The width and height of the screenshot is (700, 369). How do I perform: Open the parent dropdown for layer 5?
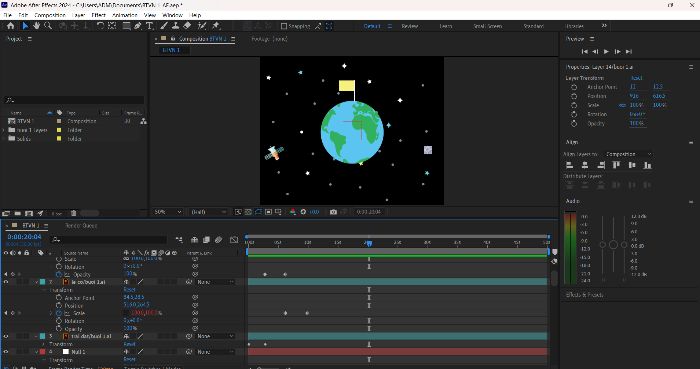point(216,336)
